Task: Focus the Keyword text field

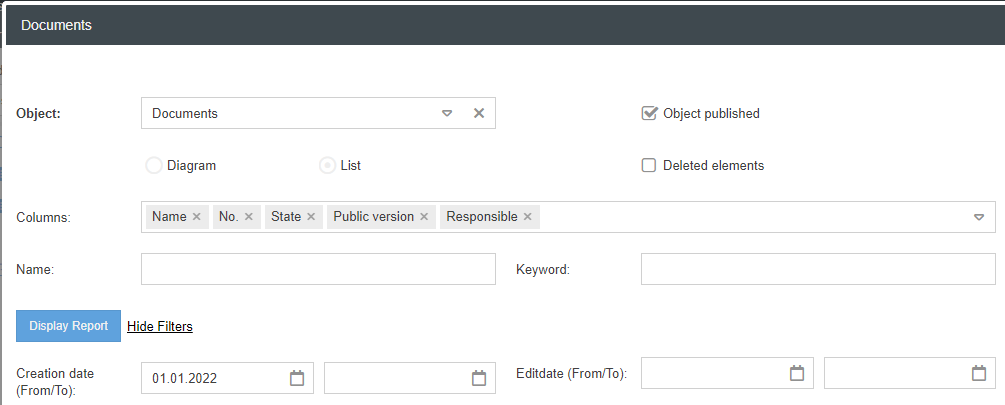Action: (x=817, y=269)
